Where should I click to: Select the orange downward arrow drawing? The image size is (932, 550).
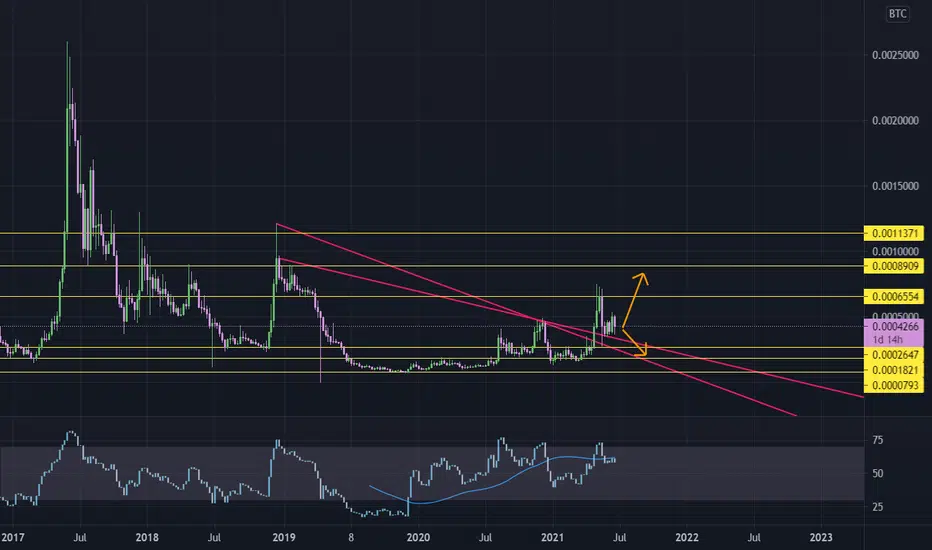click(636, 342)
